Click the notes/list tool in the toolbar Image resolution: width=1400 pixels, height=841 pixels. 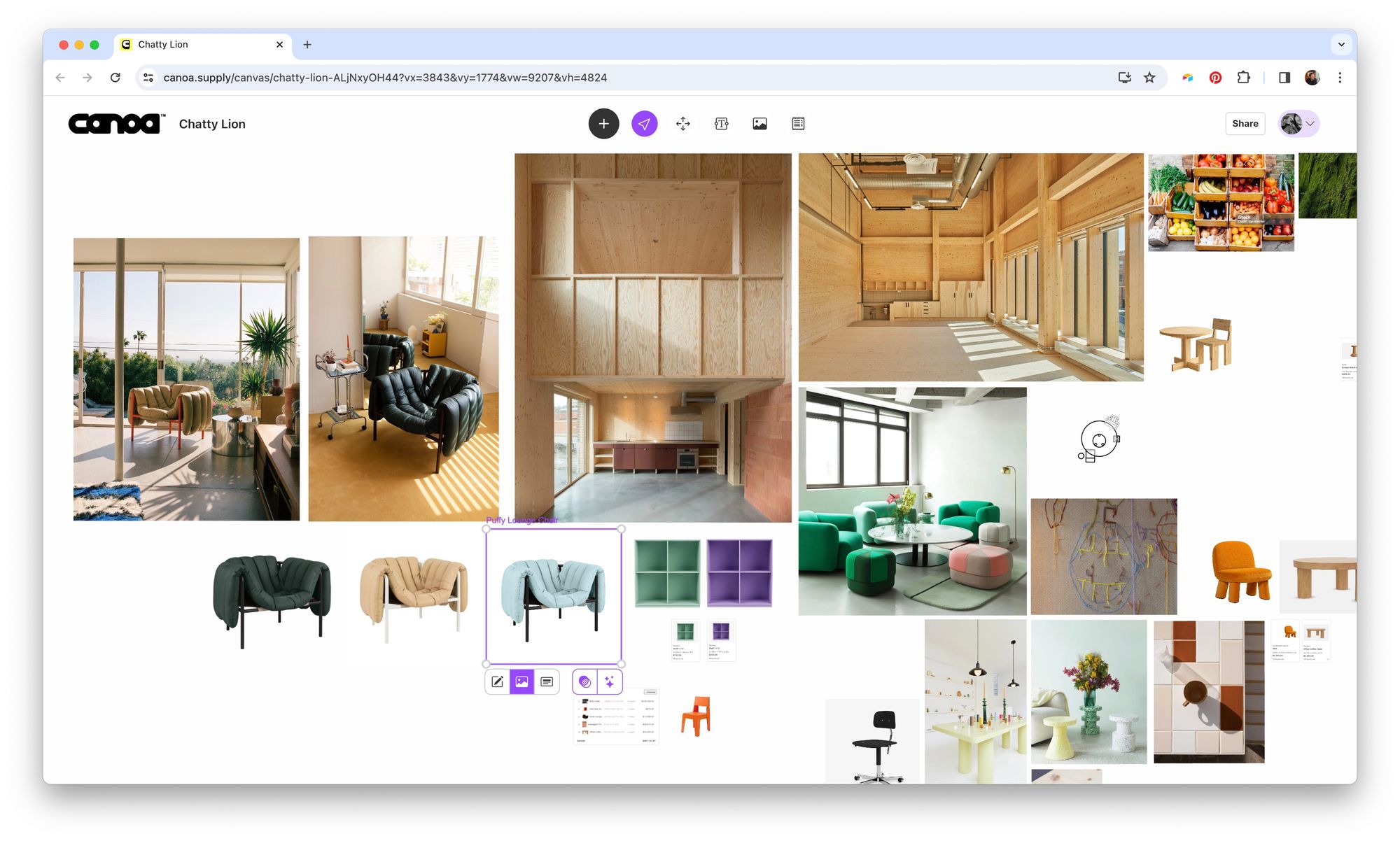pyautogui.click(x=797, y=124)
